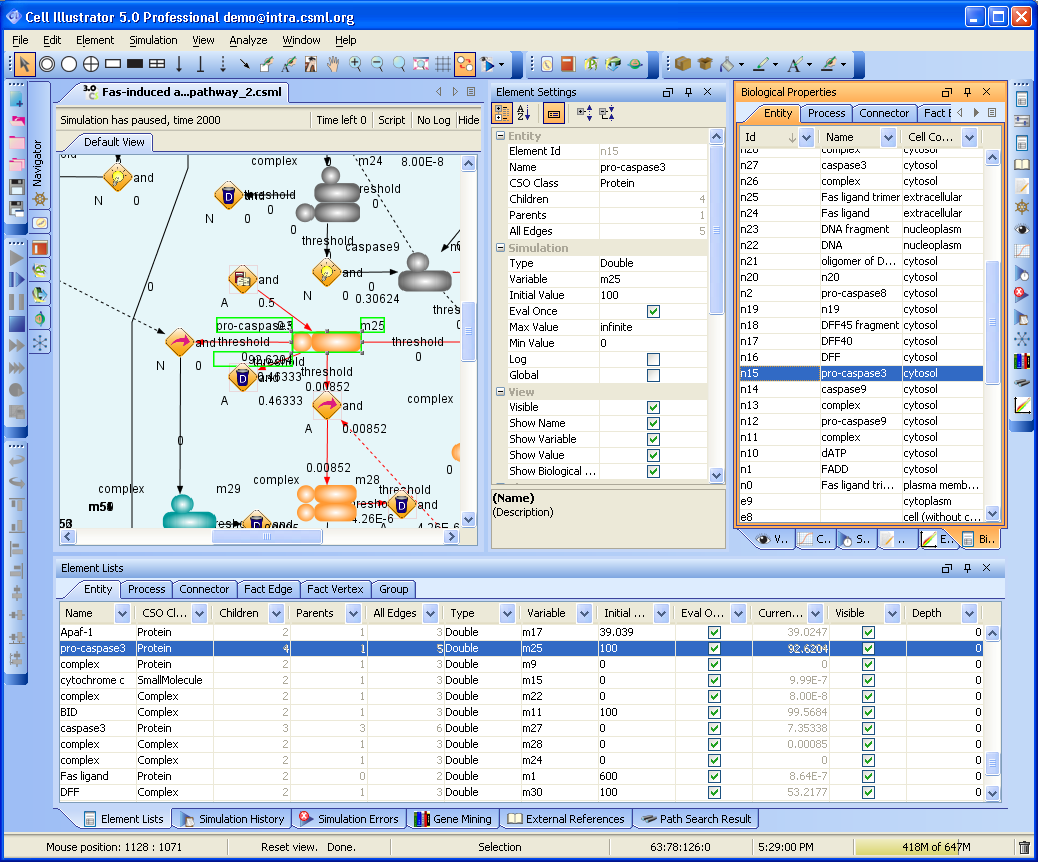Click Biological Properties vertical scrollbar thumb
Screen dimensions: 1038x862
(992, 322)
